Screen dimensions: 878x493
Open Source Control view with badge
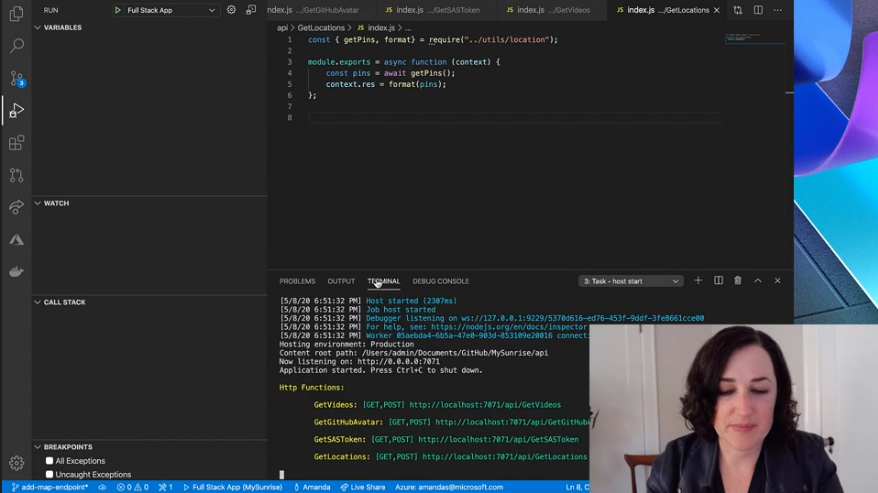tap(16, 78)
